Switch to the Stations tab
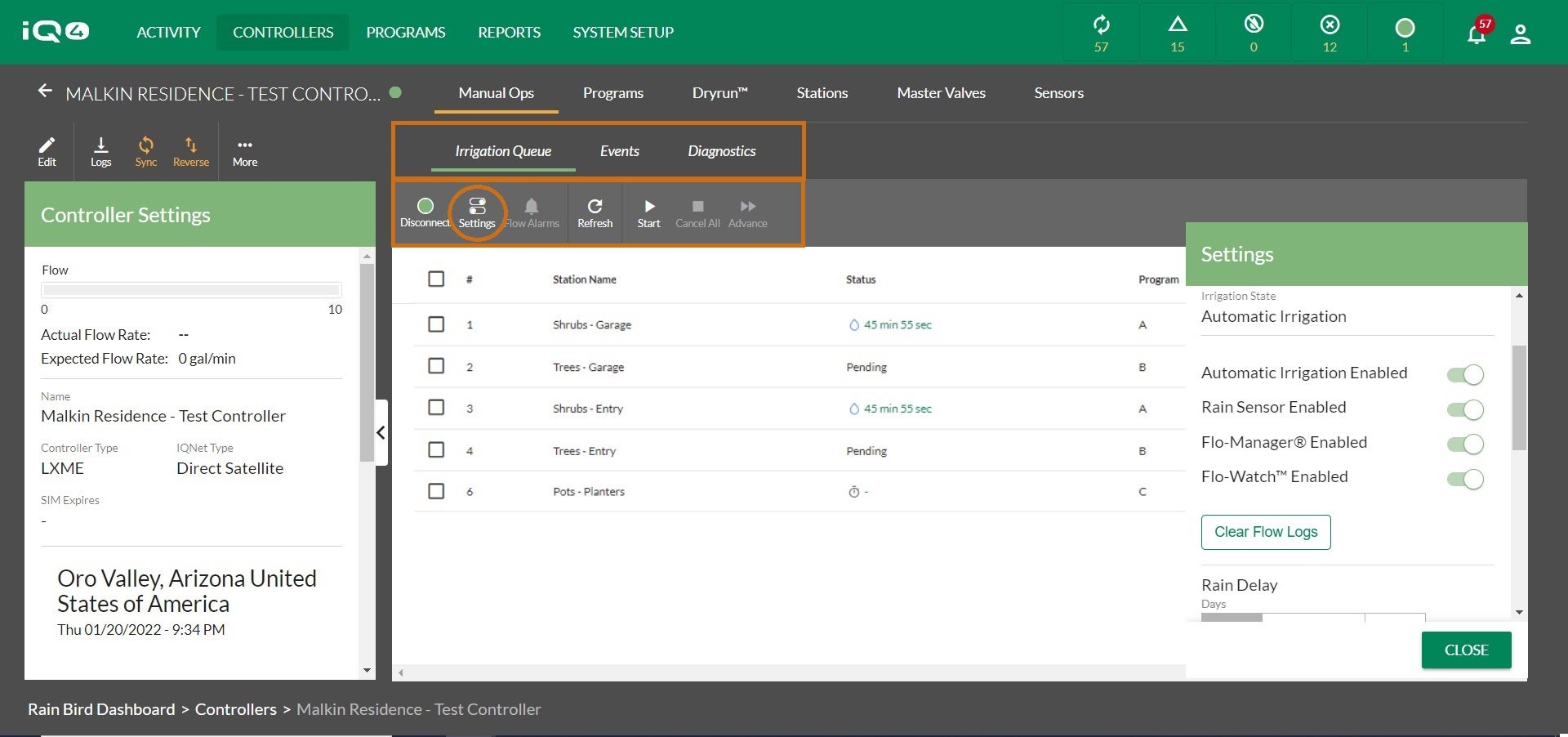The height and width of the screenshot is (737, 1568). coord(822,93)
